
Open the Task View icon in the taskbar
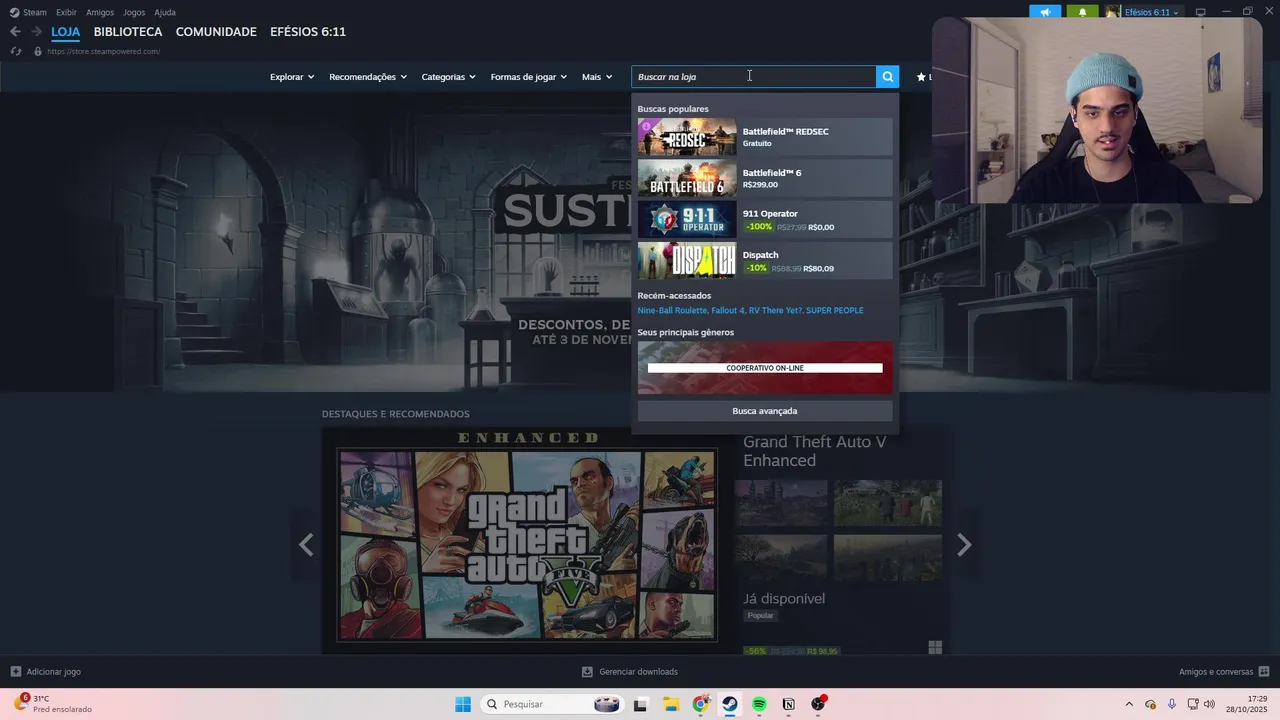640,704
